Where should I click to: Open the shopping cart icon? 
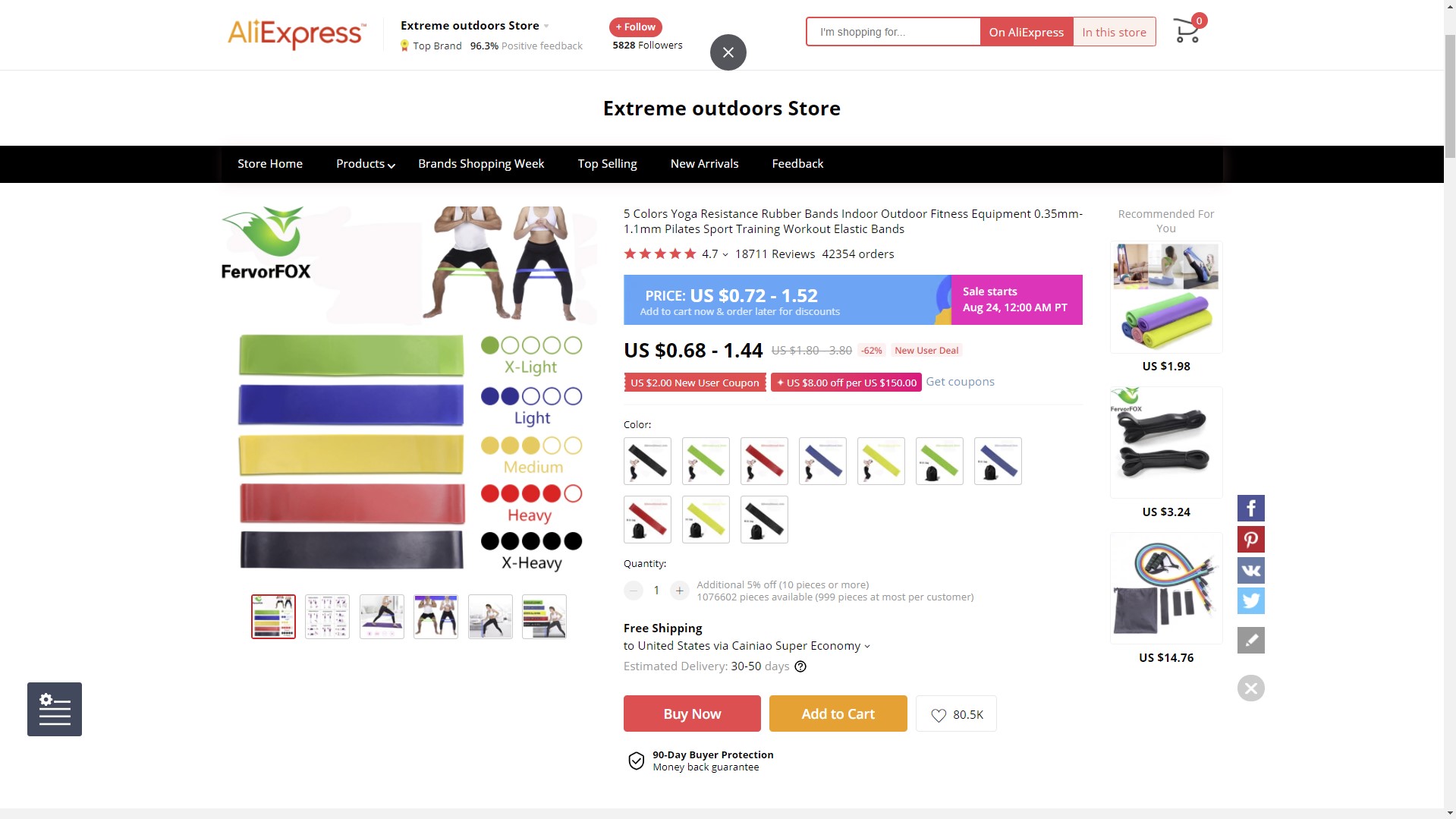point(1187,31)
